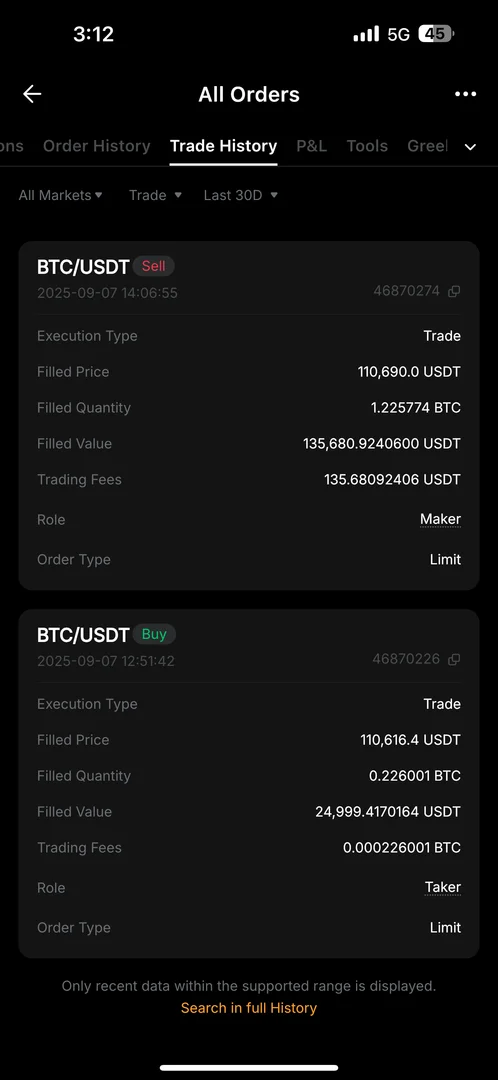
Task: Tap the cellular signal bars icon
Action: coord(366,34)
